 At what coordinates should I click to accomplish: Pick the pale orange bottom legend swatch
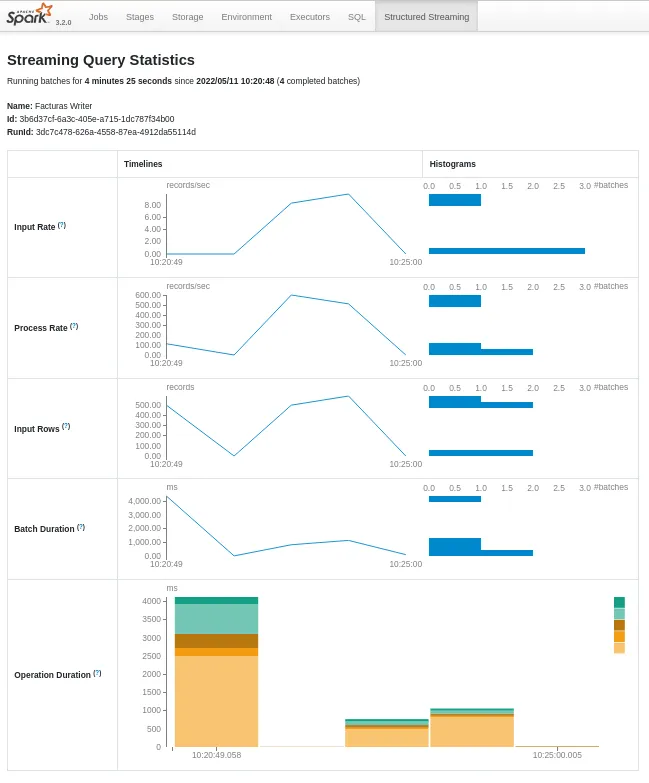pos(619,648)
